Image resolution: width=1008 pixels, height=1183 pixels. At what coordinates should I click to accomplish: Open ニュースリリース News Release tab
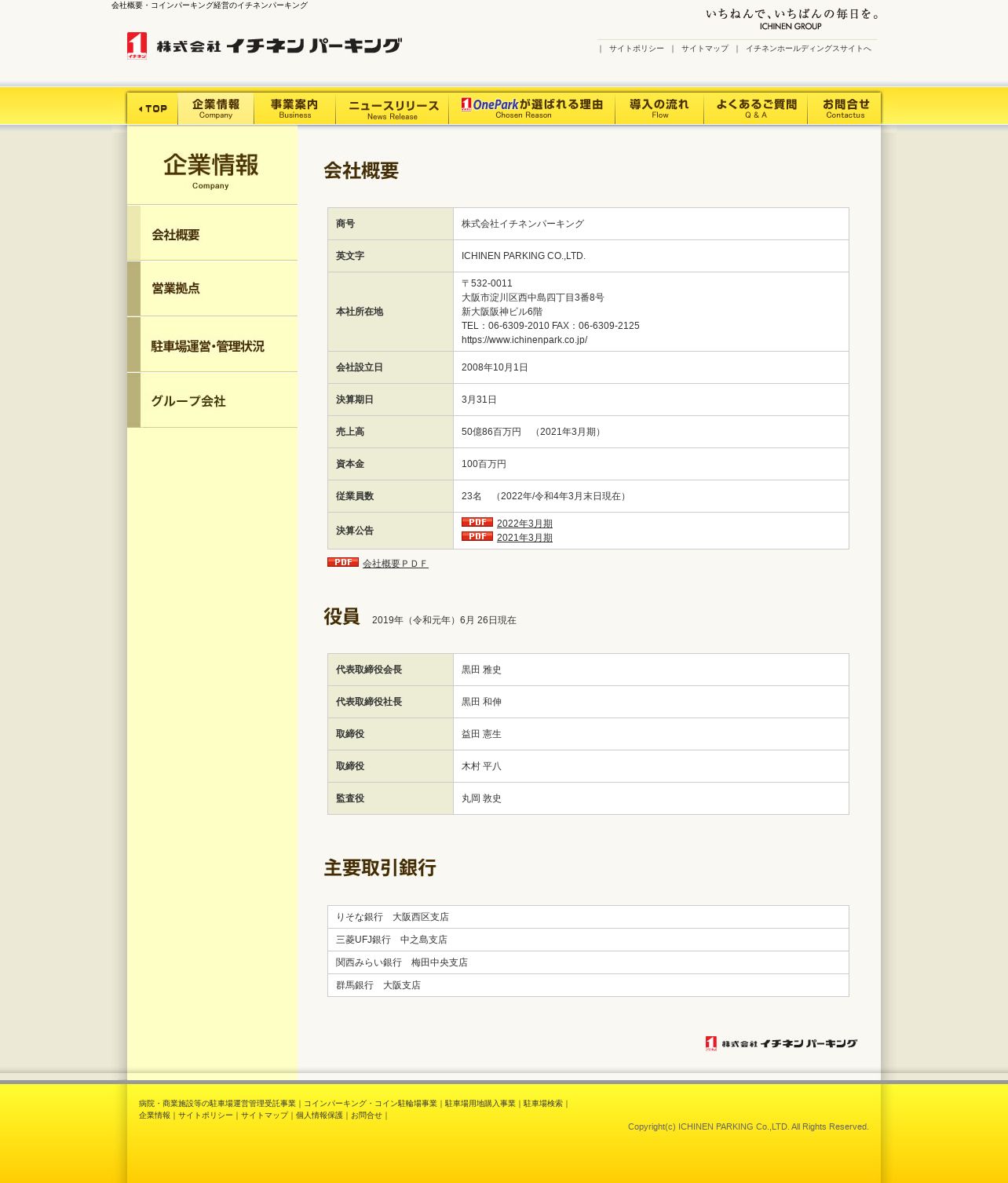click(393, 108)
